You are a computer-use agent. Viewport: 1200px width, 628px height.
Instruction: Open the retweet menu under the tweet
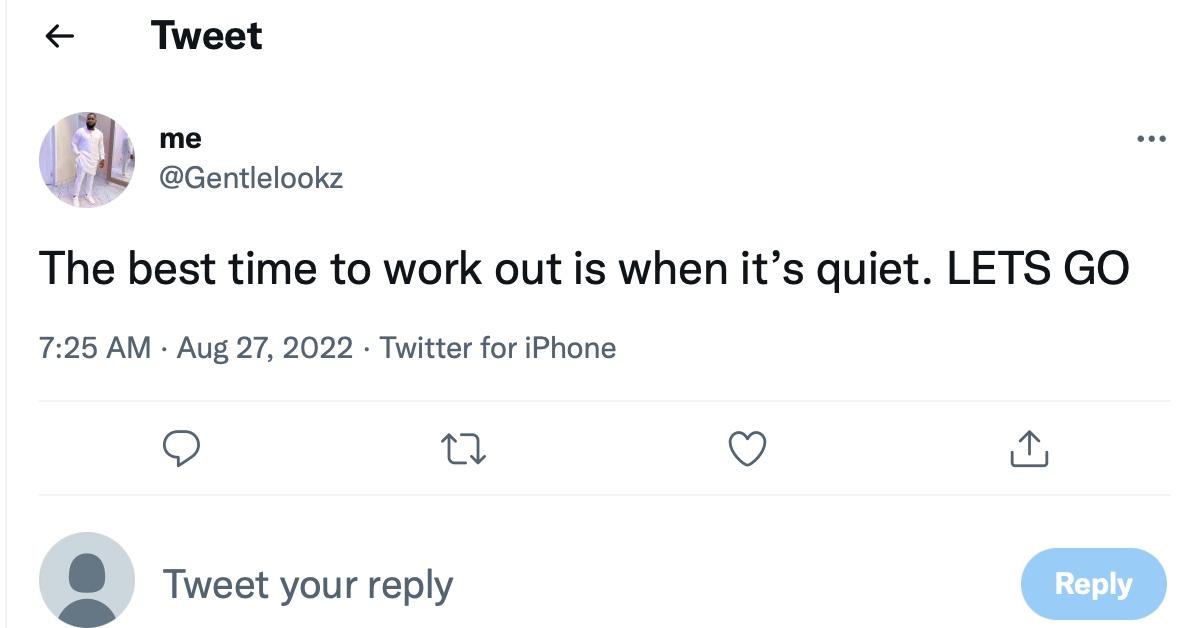465,449
